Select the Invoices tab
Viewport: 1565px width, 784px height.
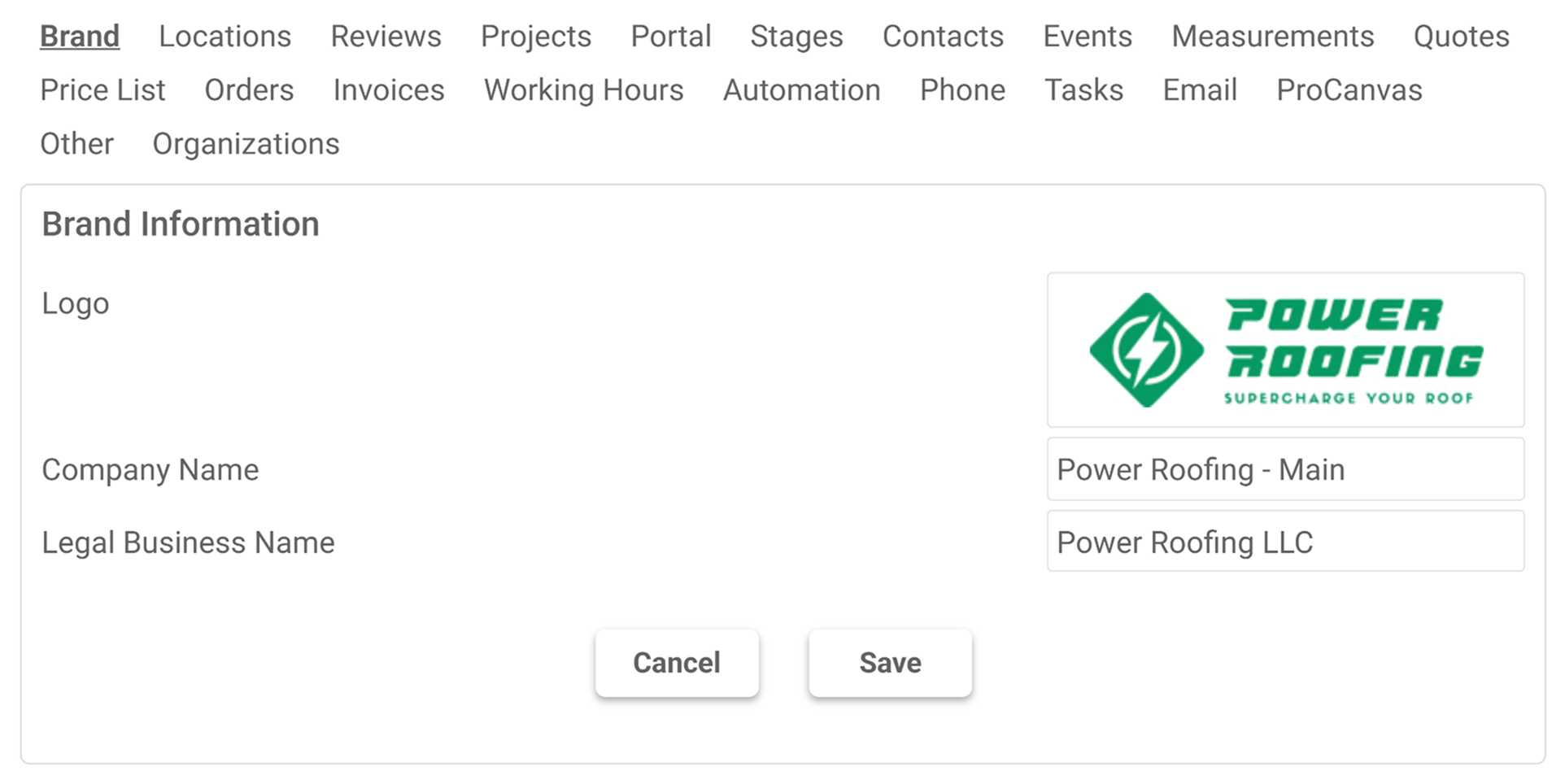[x=388, y=89]
